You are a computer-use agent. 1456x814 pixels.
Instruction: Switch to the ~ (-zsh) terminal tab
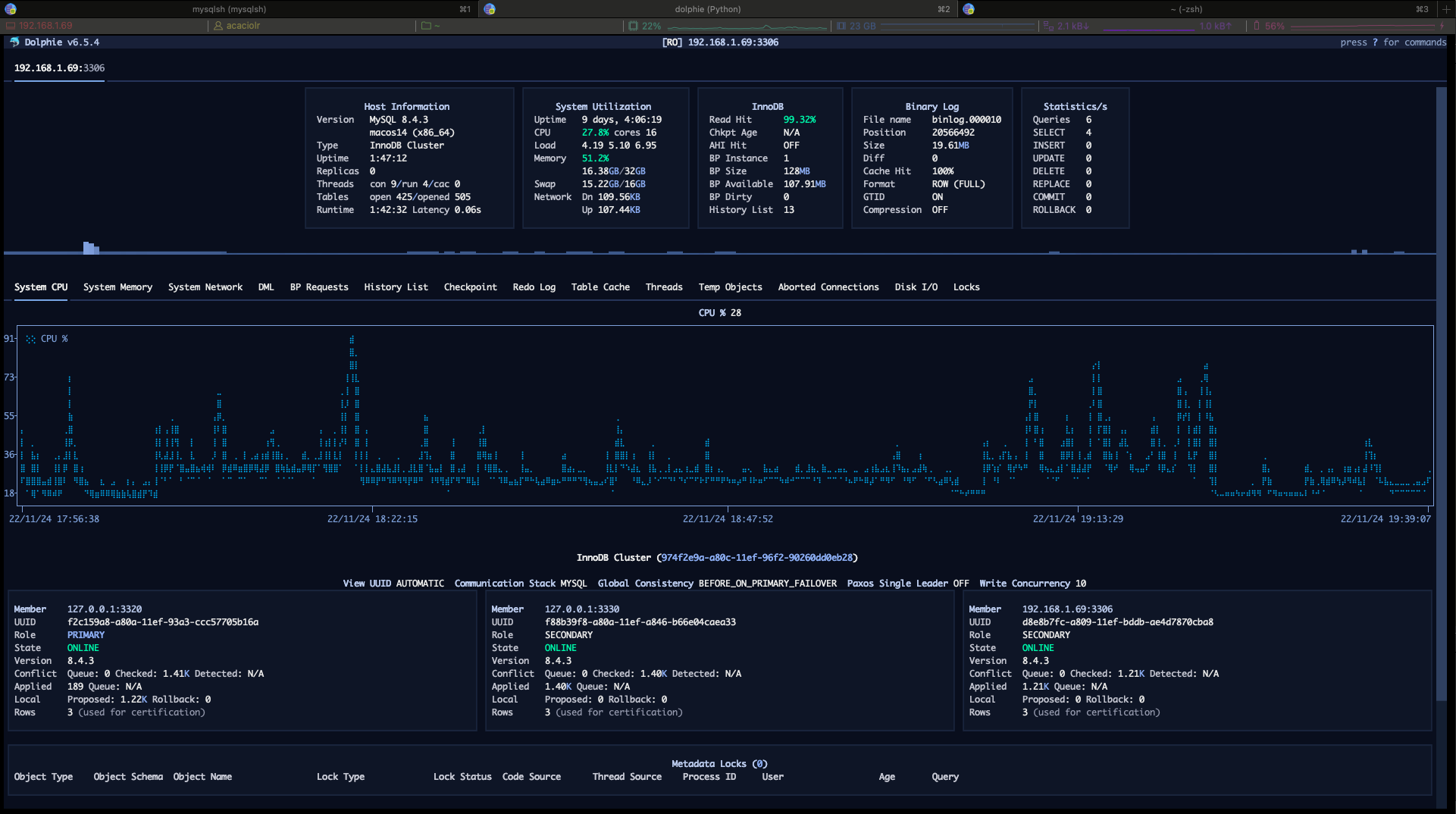tap(1198, 9)
